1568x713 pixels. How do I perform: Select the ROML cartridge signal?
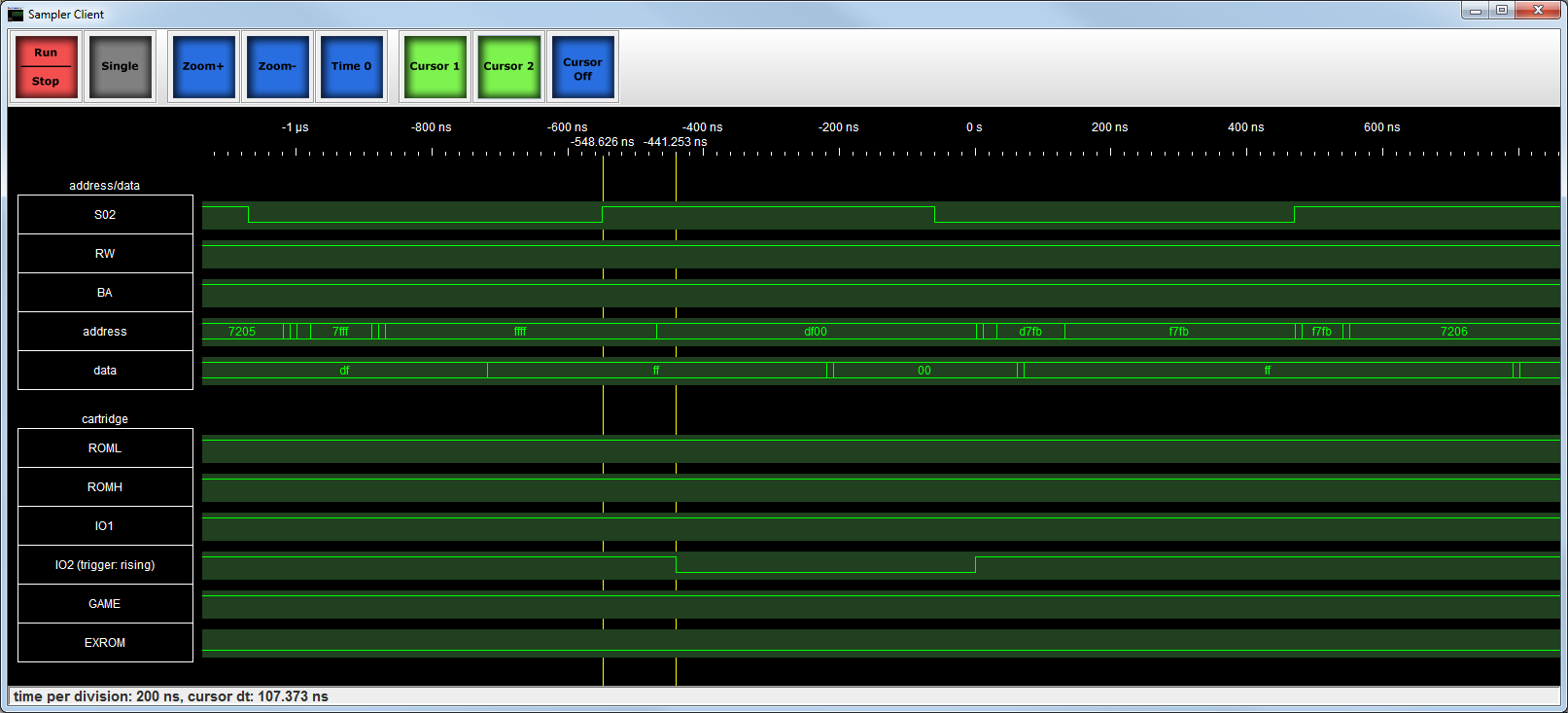(105, 448)
